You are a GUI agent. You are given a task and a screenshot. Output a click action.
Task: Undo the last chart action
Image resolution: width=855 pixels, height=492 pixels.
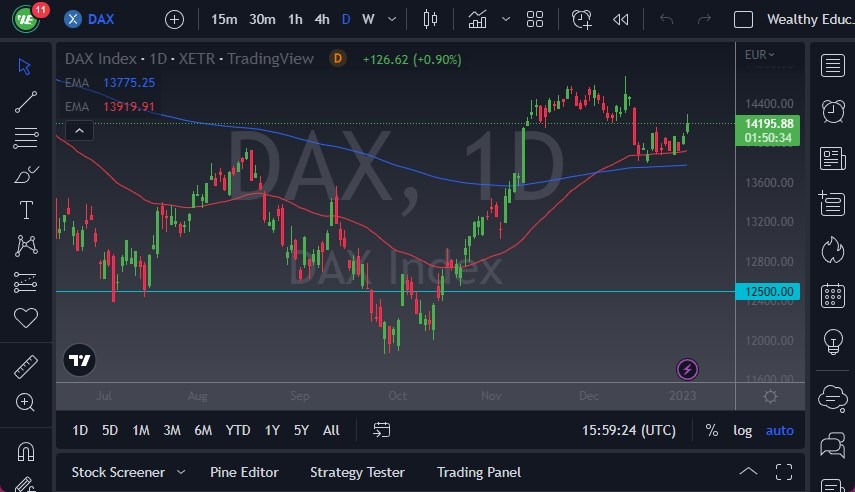666,20
